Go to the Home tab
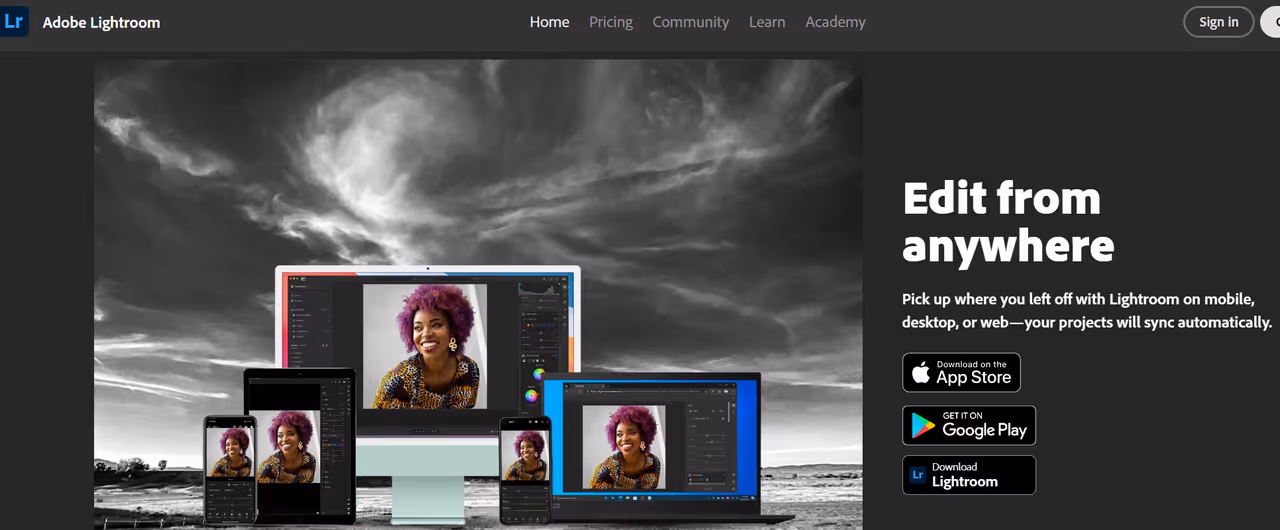Viewport: 1280px width, 530px height. tap(549, 22)
